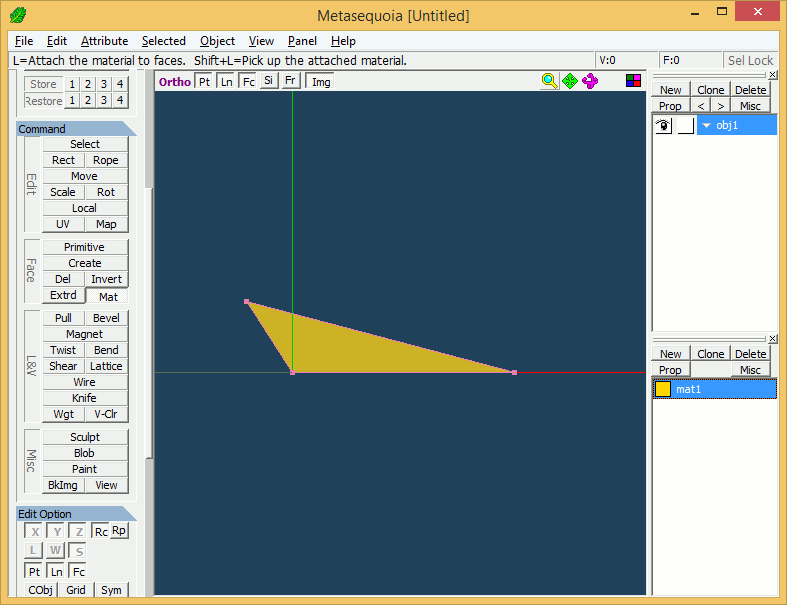Open the Object menu
This screenshot has width=787, height=605.
coord(217,41)
